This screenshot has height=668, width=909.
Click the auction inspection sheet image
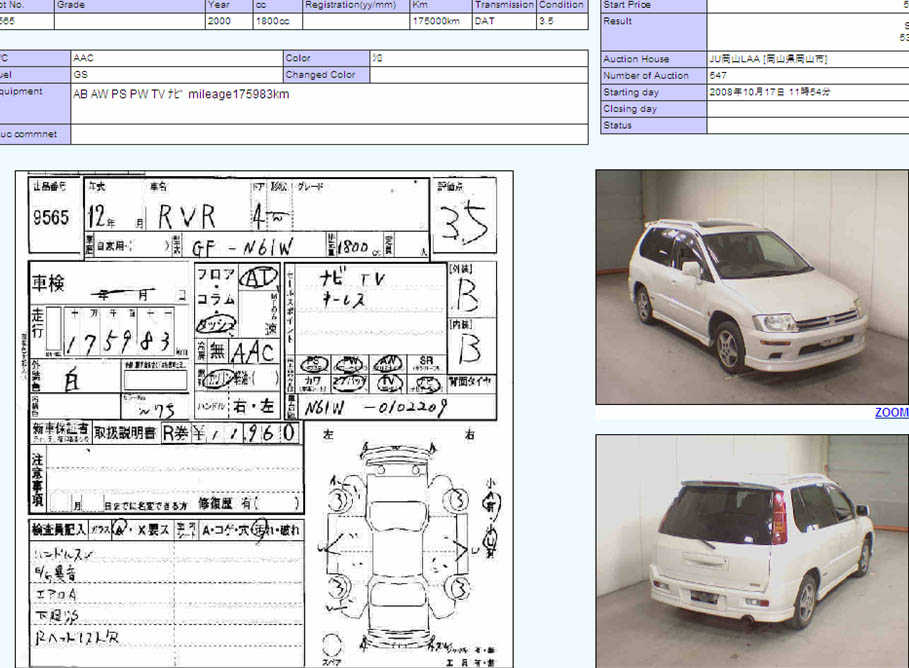pos(264,419)
